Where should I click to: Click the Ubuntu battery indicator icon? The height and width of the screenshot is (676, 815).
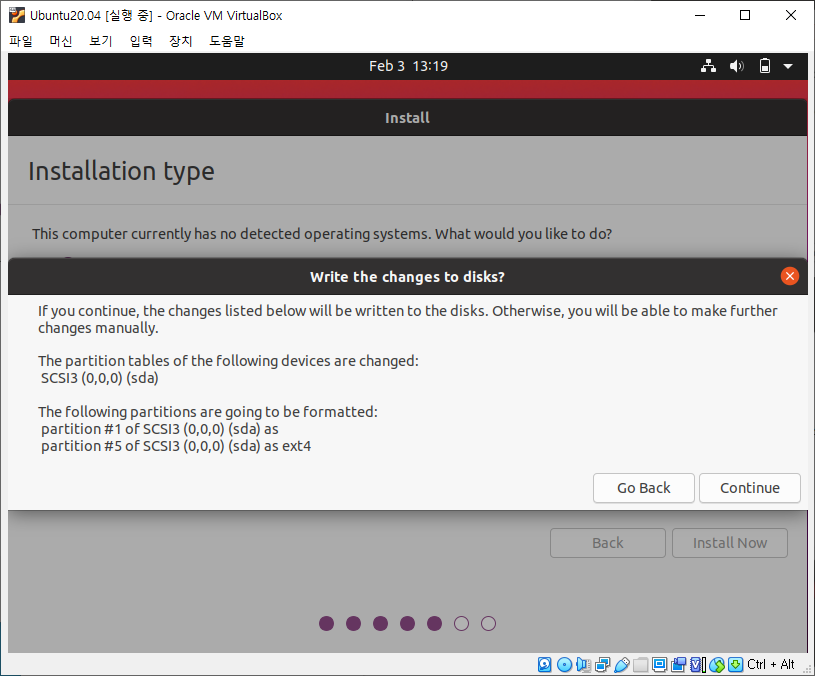pos(765,66)
